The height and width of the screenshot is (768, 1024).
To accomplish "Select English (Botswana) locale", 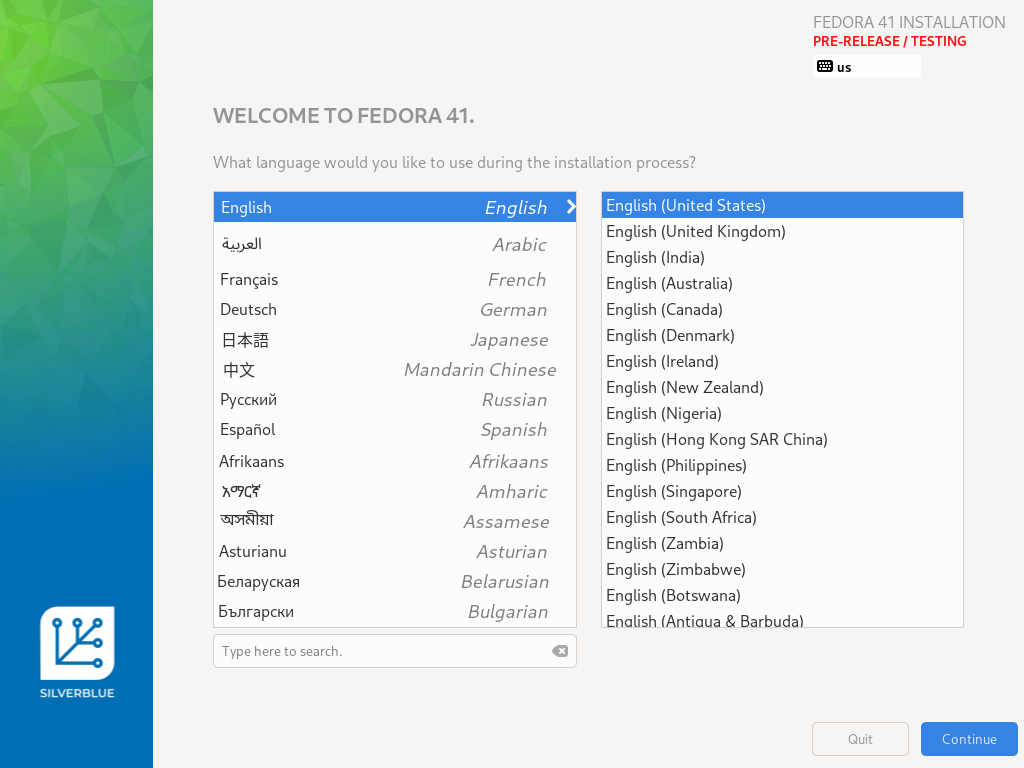I will point(782,596).
